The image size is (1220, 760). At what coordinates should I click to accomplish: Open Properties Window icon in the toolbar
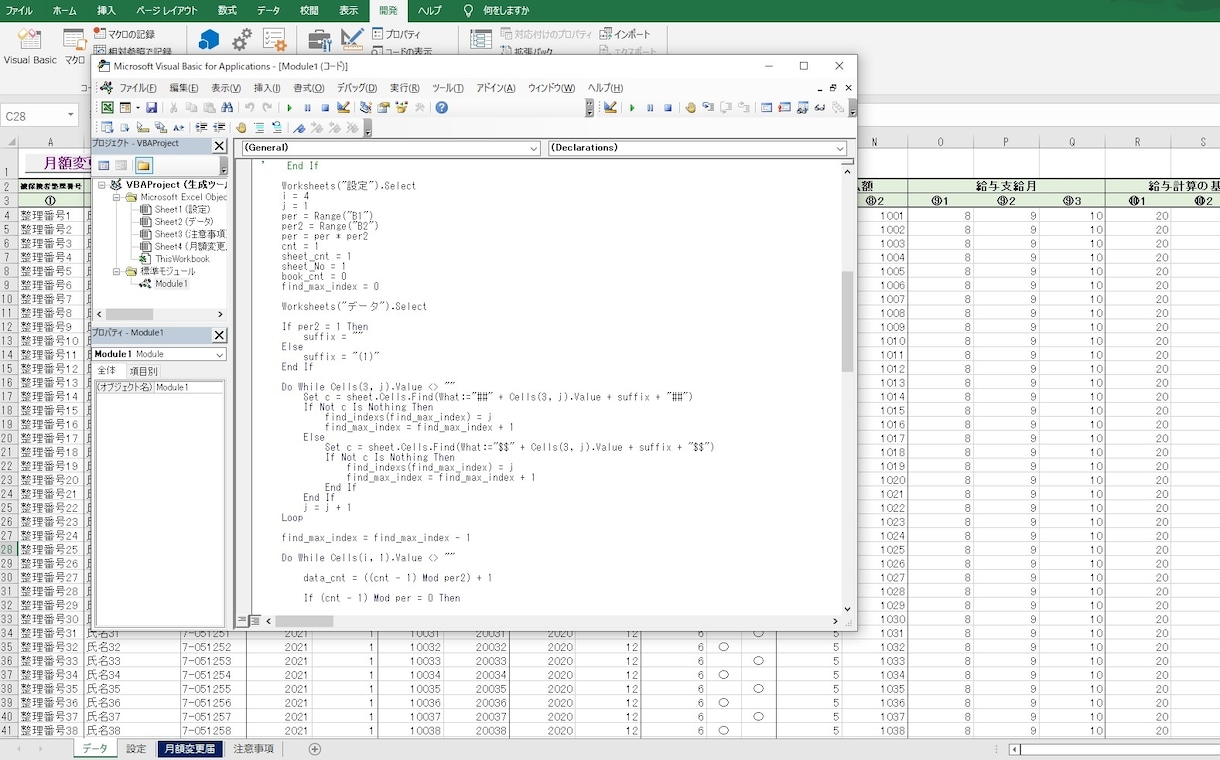(x=383, y=107)
